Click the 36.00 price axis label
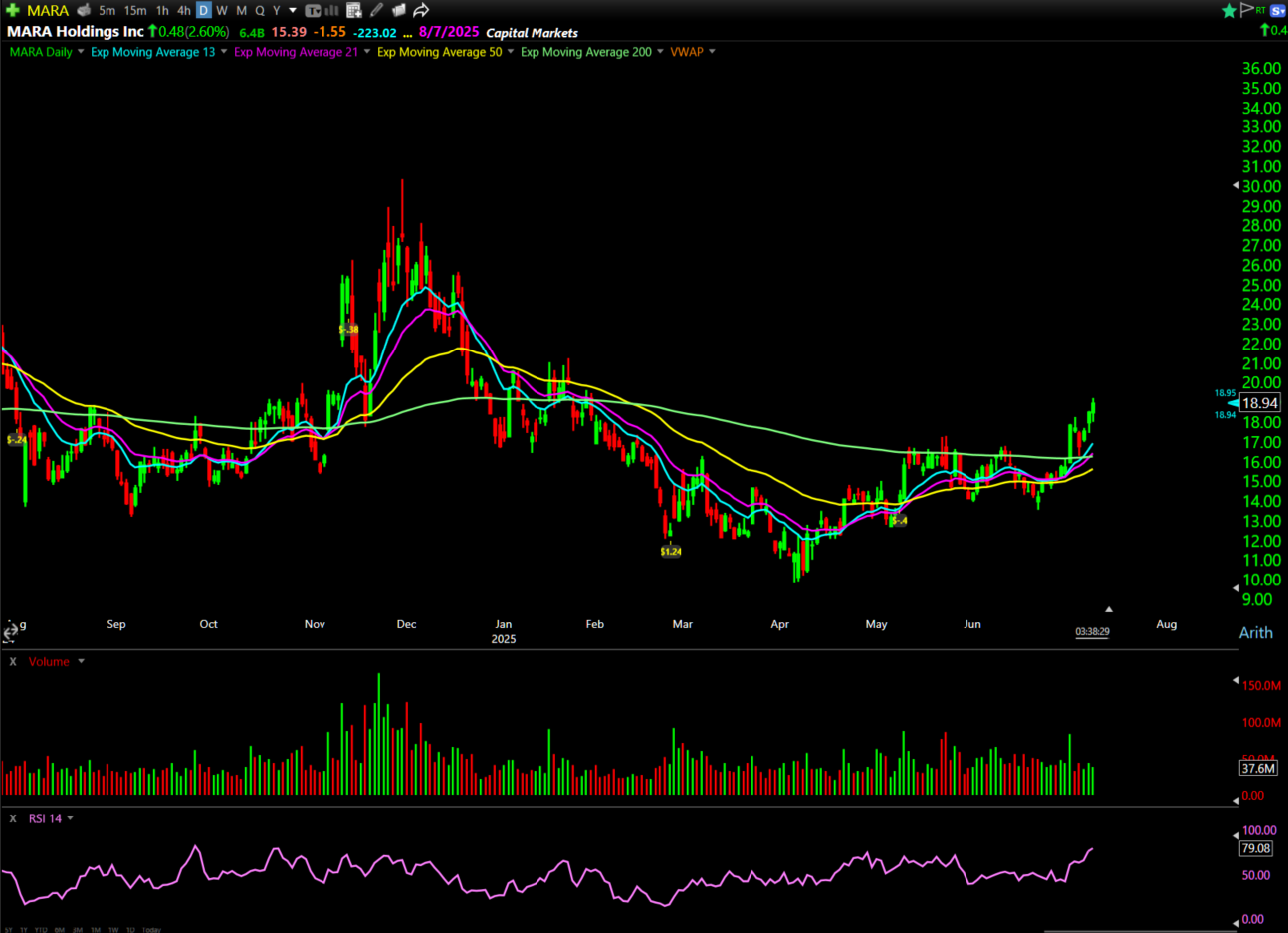1288x933 pixels. coord(1261,68)
